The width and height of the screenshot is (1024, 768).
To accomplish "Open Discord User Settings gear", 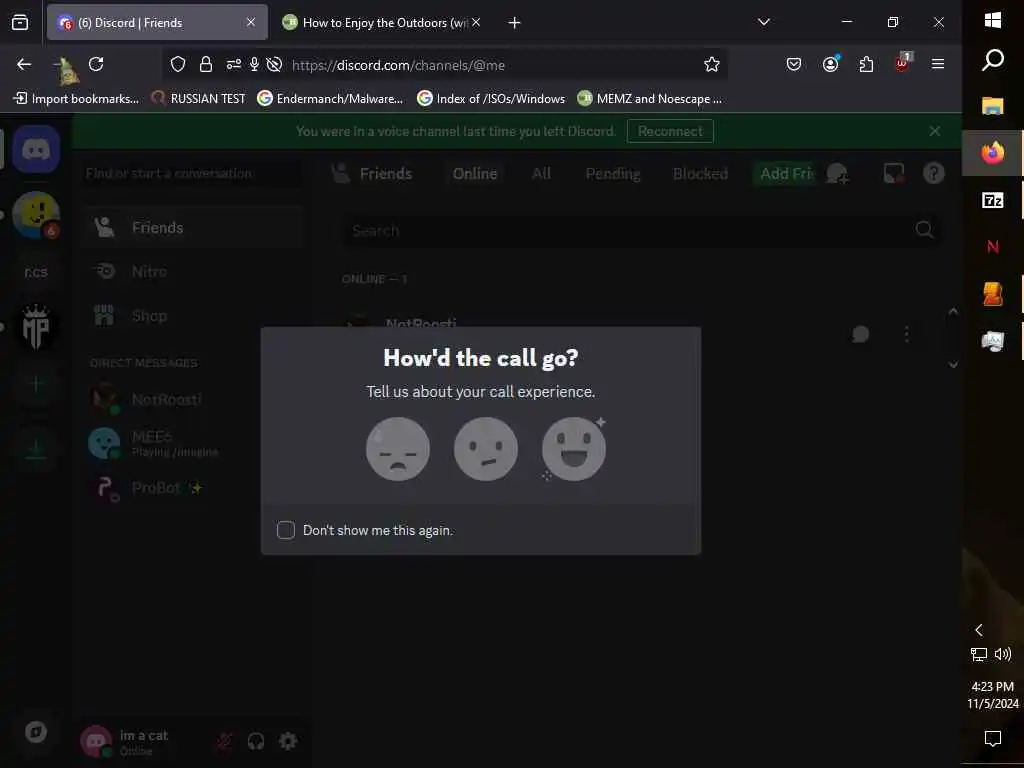I will (288, 741).
